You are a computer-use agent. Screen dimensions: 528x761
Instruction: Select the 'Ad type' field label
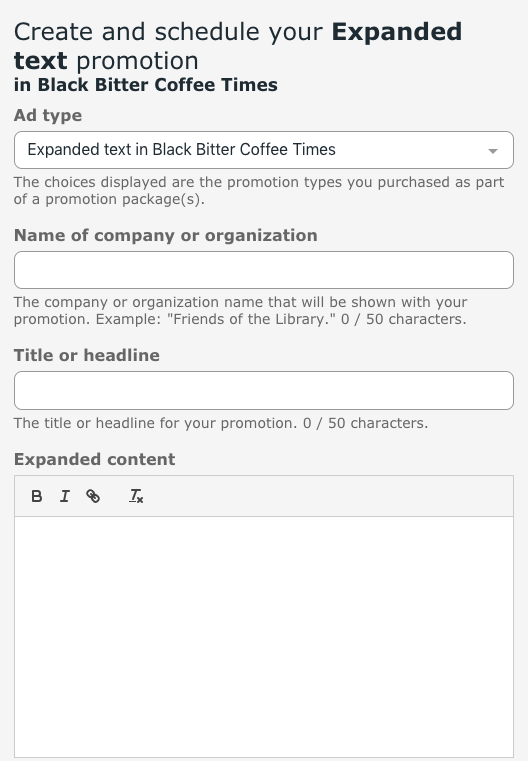pos(48,116)
